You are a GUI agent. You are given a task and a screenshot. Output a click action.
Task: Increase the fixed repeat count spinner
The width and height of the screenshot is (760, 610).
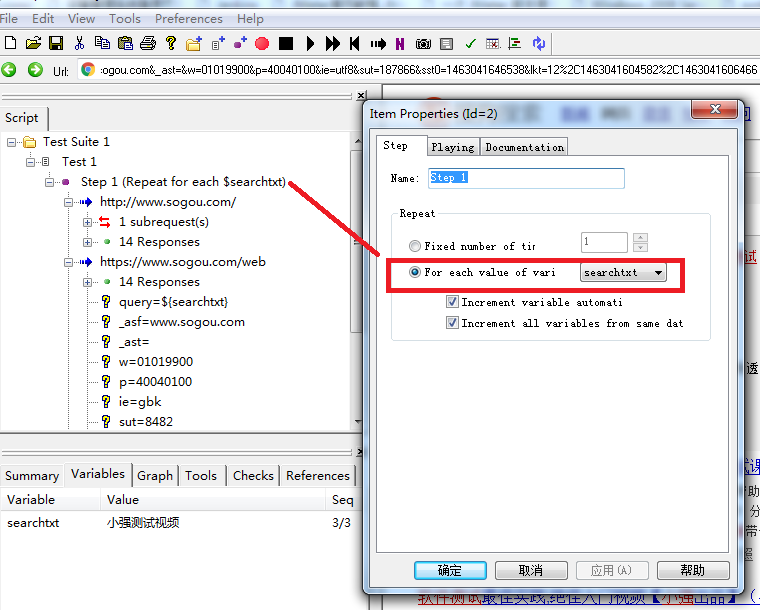(640, 237)
